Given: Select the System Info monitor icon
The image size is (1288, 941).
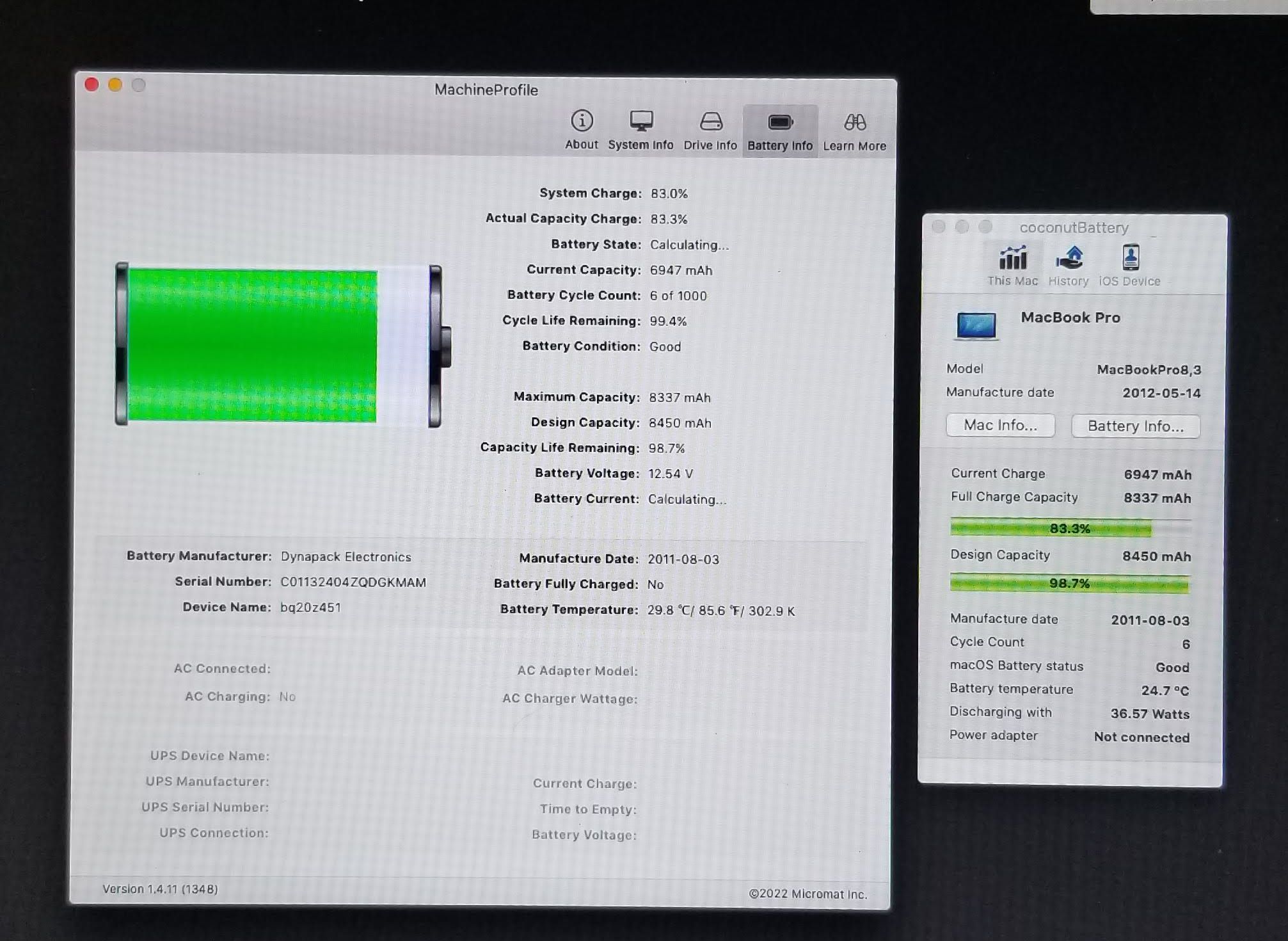Looking at the screenshot, I should [x=640, y=129].
